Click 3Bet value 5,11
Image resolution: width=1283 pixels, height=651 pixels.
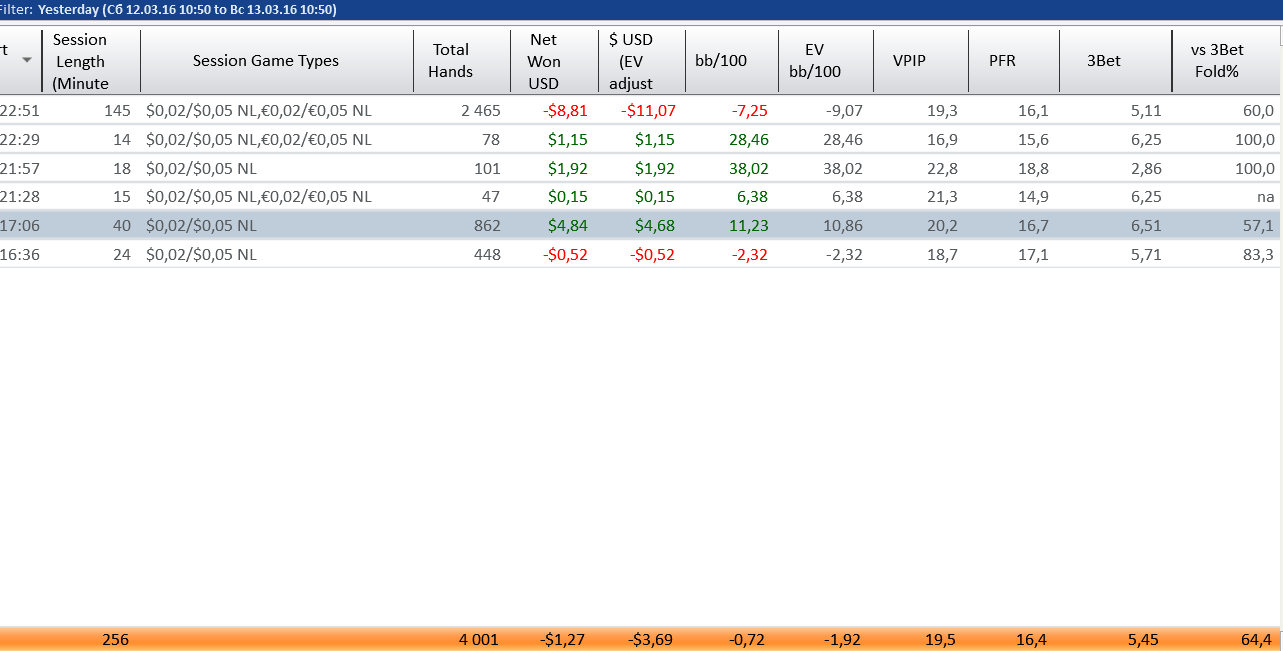click(x=1145, y=111)
